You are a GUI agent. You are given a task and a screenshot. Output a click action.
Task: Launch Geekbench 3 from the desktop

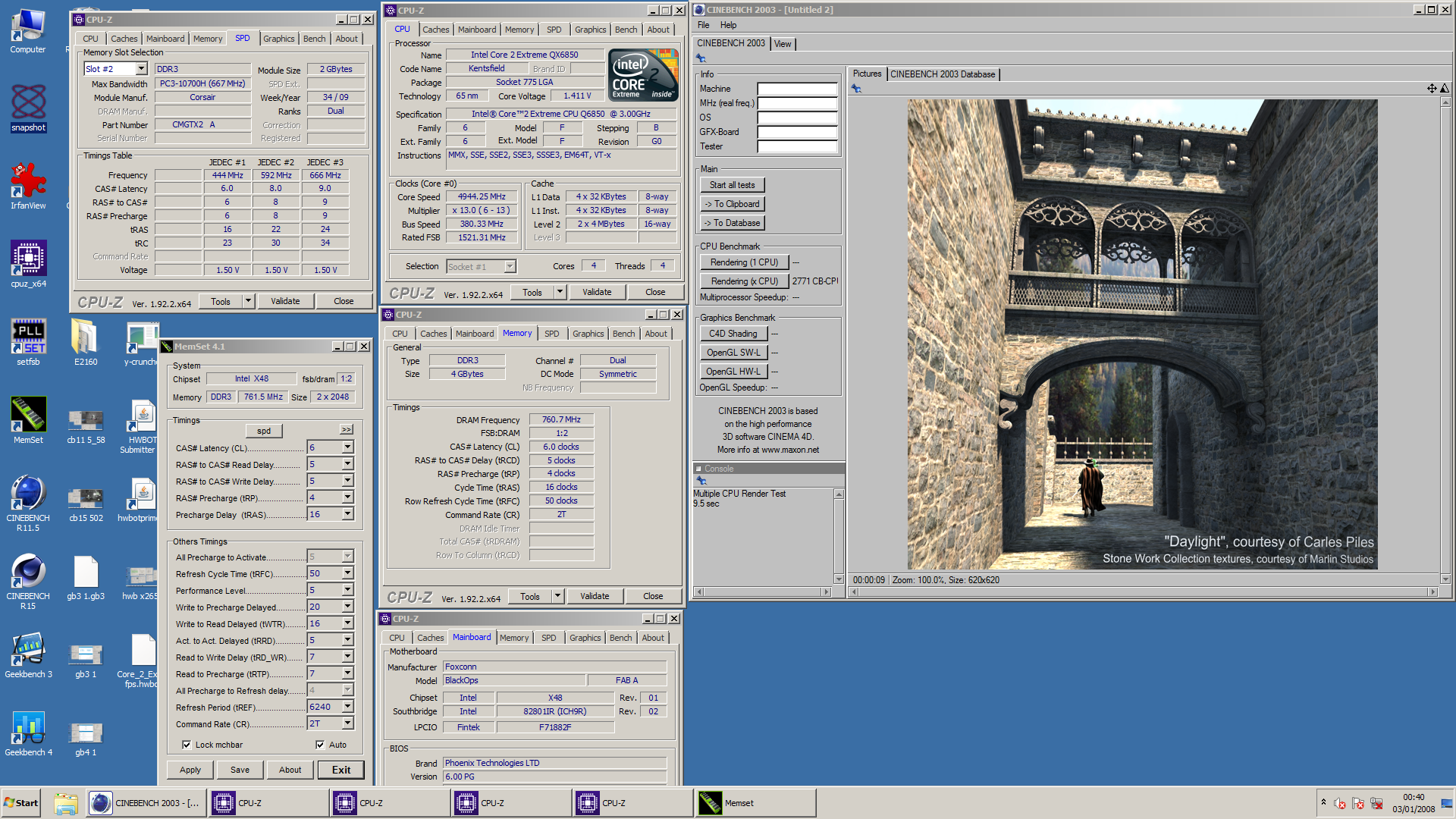(28, 654)
